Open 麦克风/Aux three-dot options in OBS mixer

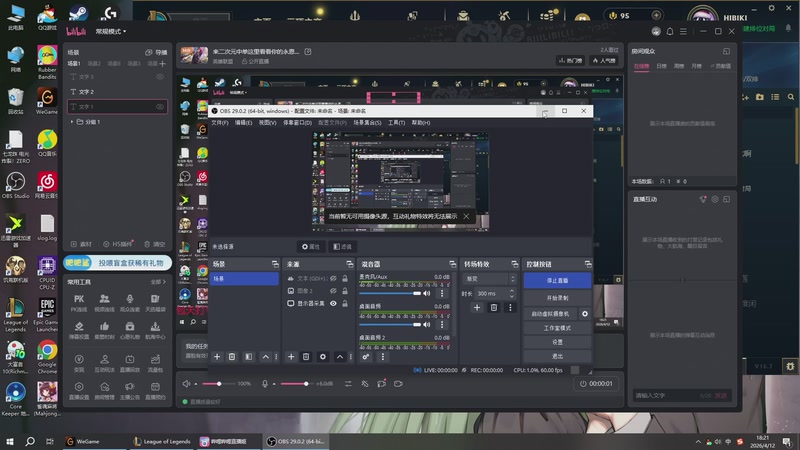[x=442, y=293]
